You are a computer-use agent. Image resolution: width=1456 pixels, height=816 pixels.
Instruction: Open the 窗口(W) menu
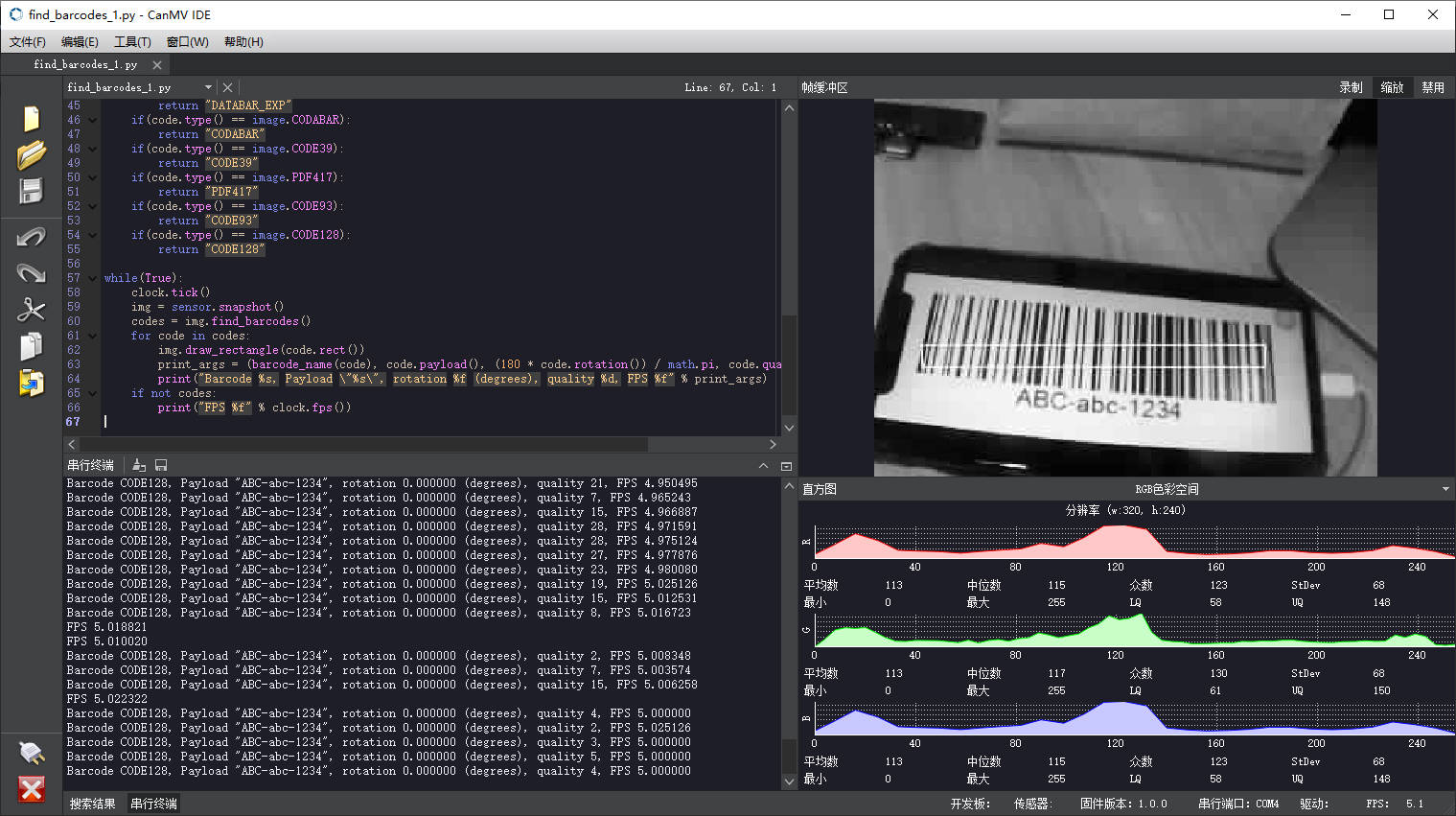(x=187, y=42)
